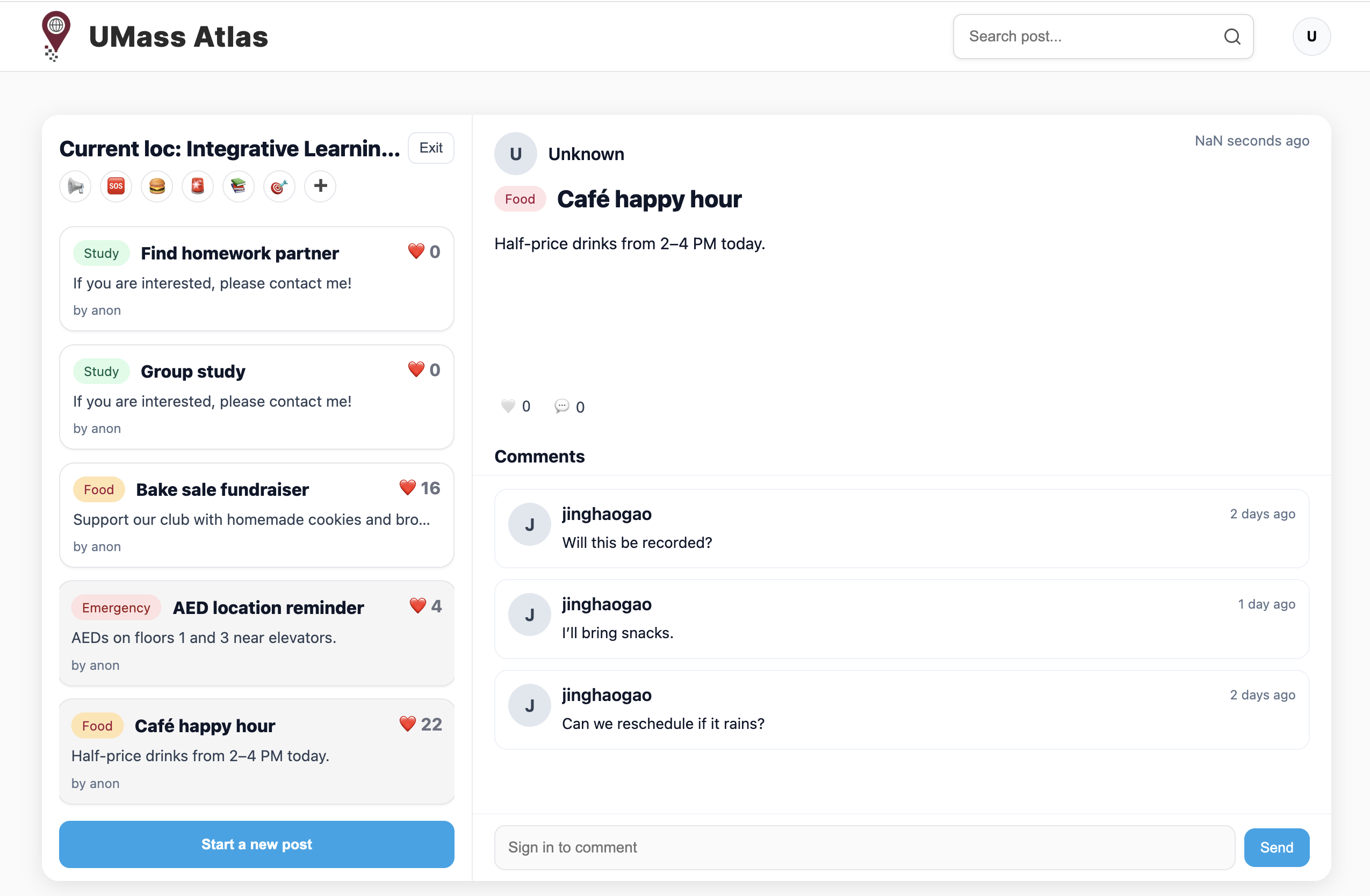Click the Exit button
Screen dimensions: 1370x896
click(430, 148)
